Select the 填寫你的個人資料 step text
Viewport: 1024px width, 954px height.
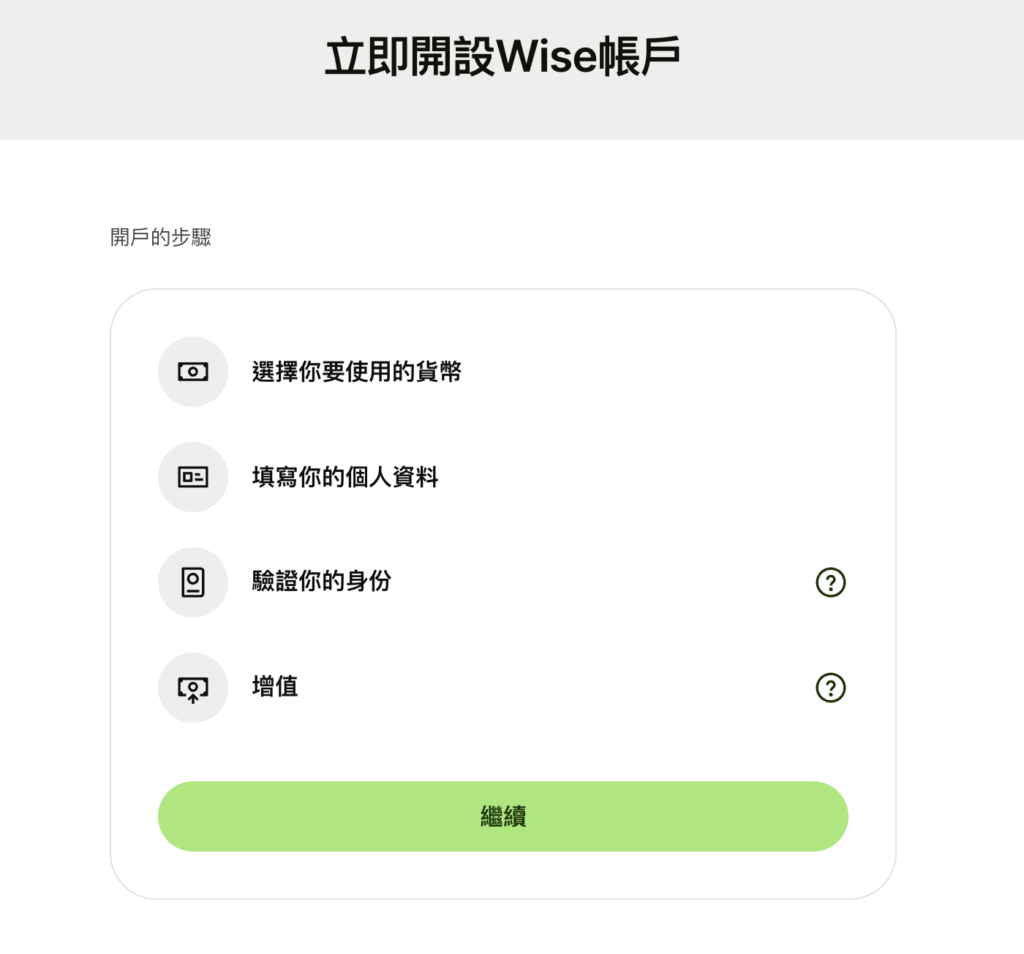(x=345, y=477)
